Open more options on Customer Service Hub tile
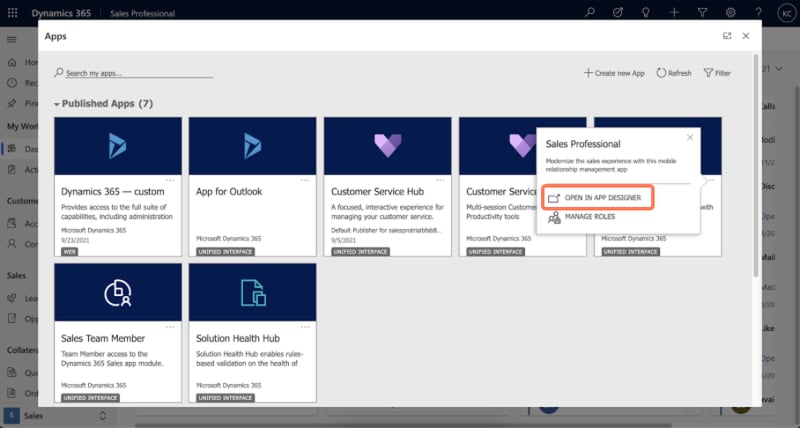The image size is (800, 428). tap(440, 180)
